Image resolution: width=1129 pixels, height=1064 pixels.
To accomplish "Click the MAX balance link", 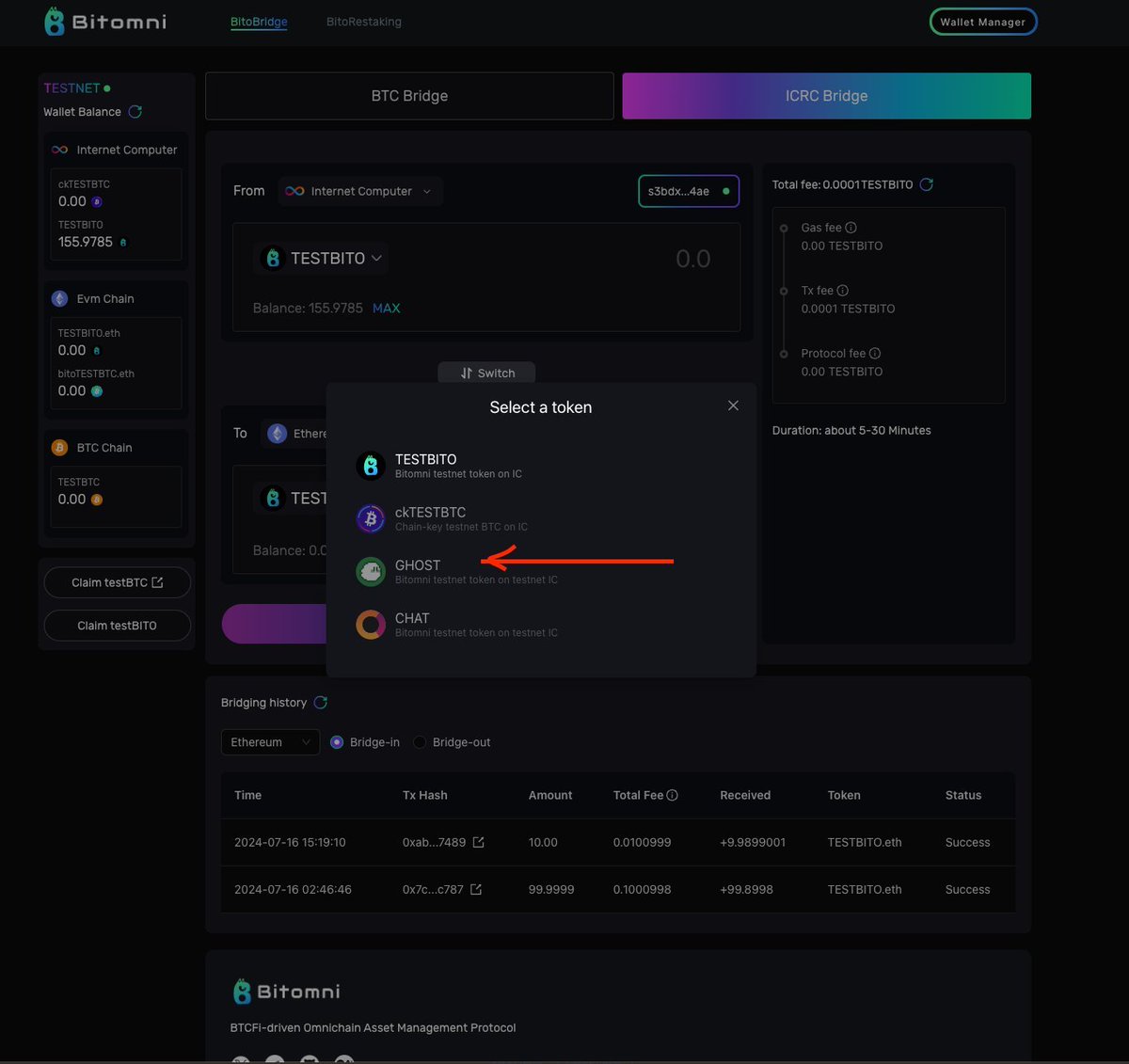I will click(386, 309).
